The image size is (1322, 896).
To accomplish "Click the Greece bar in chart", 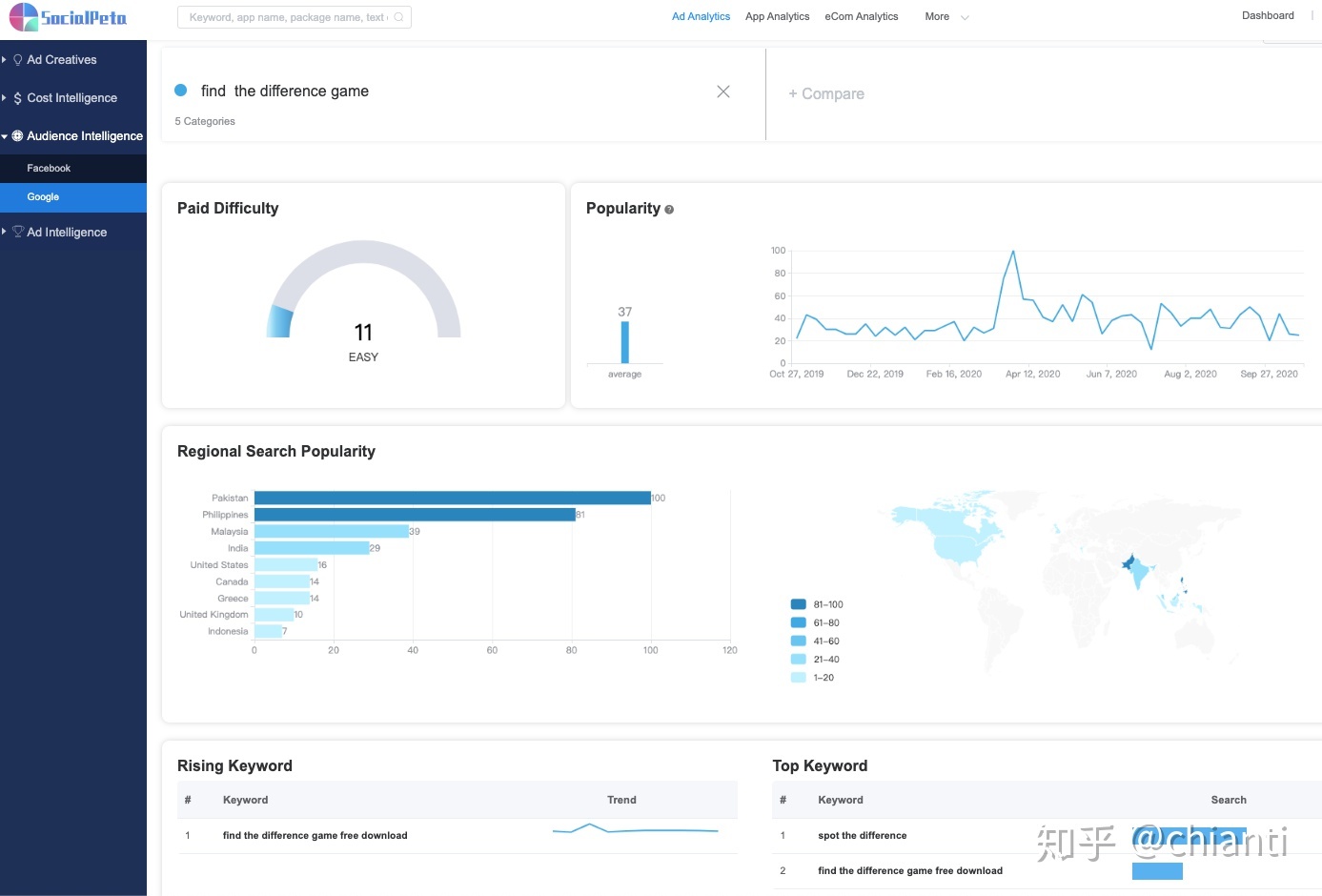I will [x=282, y=599].
